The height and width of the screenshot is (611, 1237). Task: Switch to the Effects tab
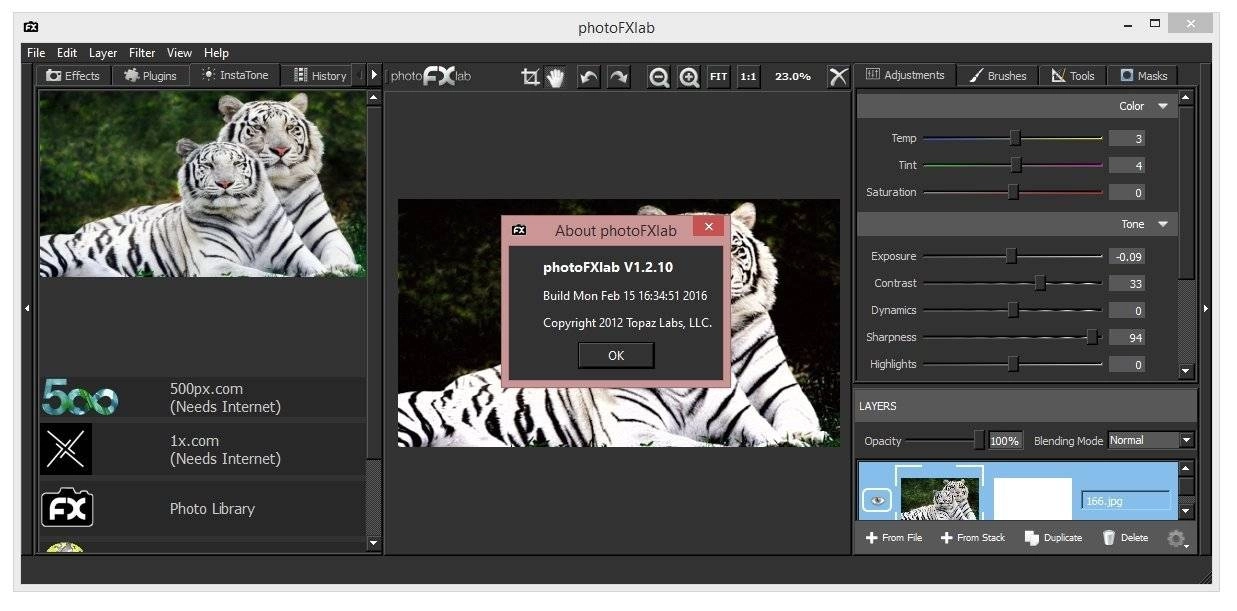(73, 75)
